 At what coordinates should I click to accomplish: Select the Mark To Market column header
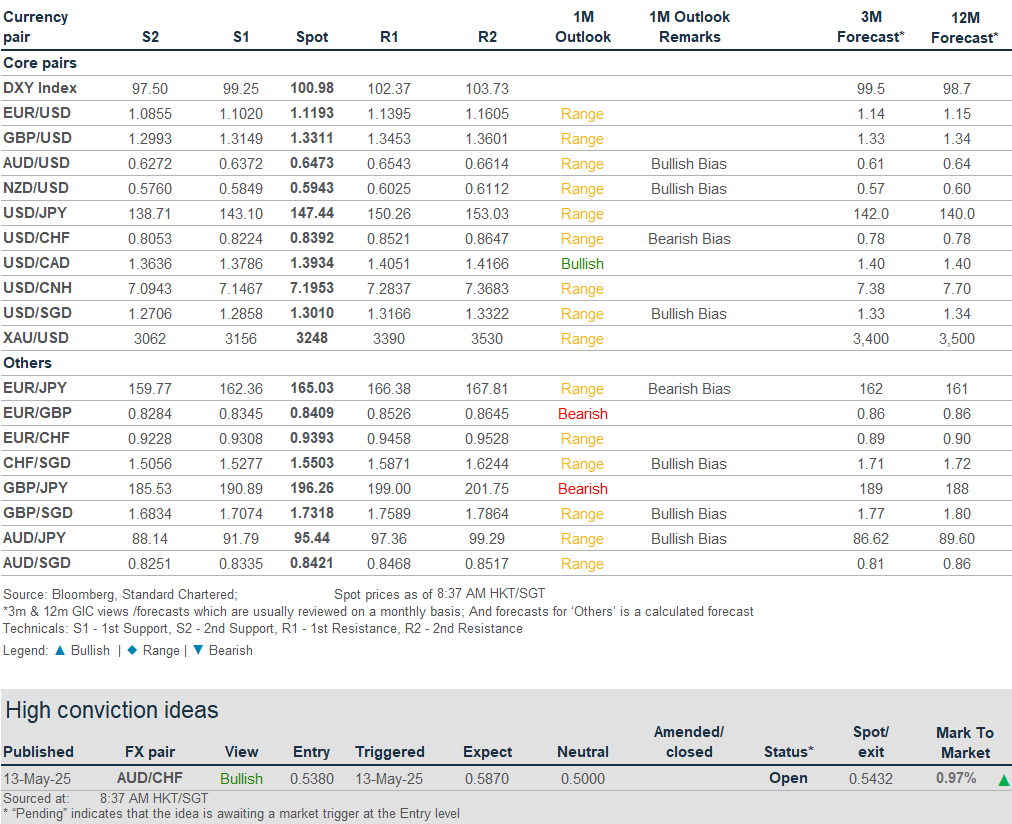(964, 742)
